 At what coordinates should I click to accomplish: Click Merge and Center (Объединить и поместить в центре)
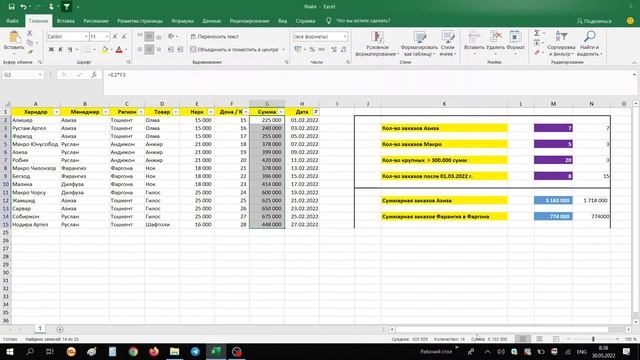(234, 49)
